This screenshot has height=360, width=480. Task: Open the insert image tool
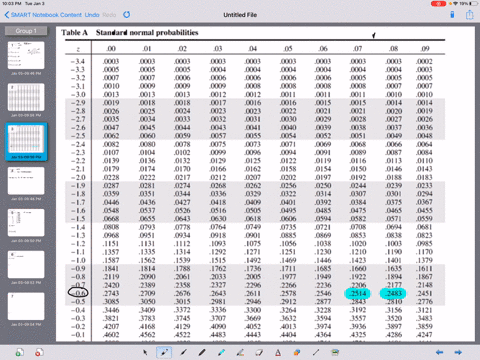(x=335, y=352)
